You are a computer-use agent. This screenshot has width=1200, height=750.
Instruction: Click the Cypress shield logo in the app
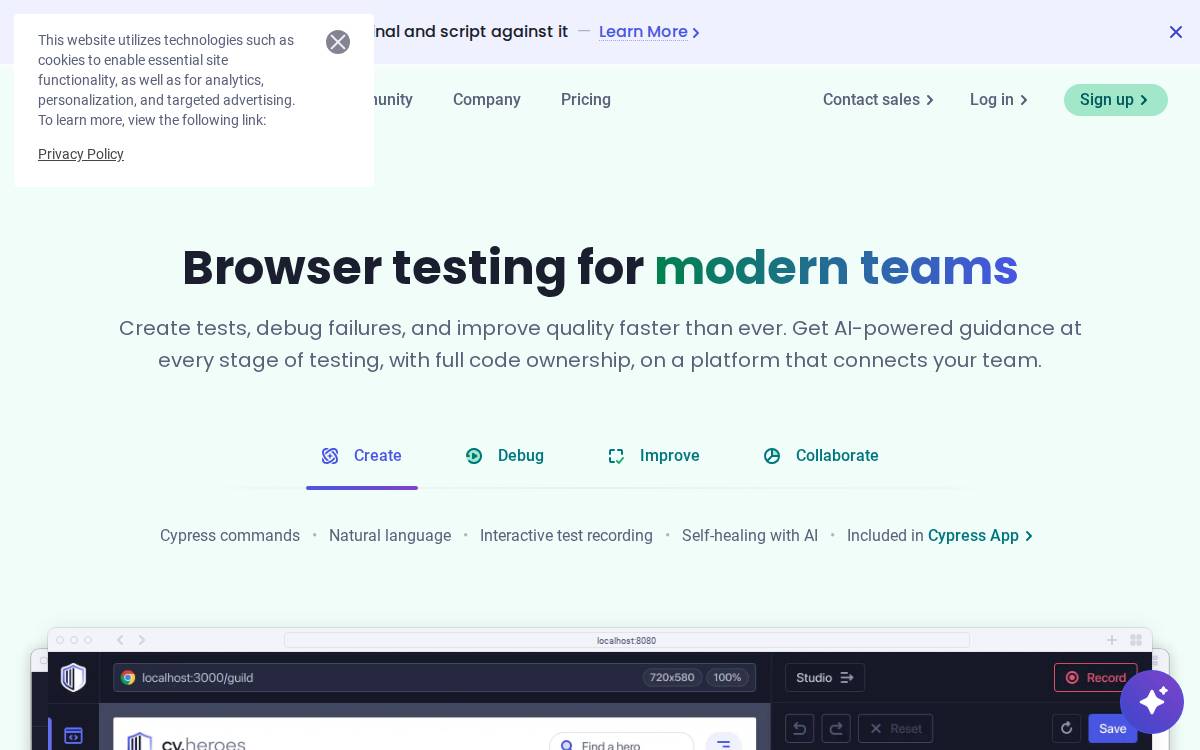coord(73,677)
